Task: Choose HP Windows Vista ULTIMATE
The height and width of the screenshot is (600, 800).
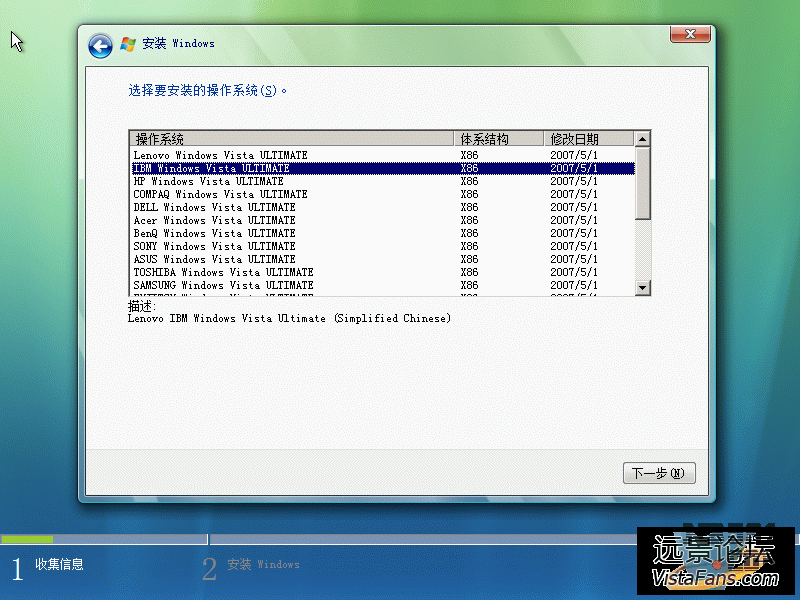Action: [208, 181]
